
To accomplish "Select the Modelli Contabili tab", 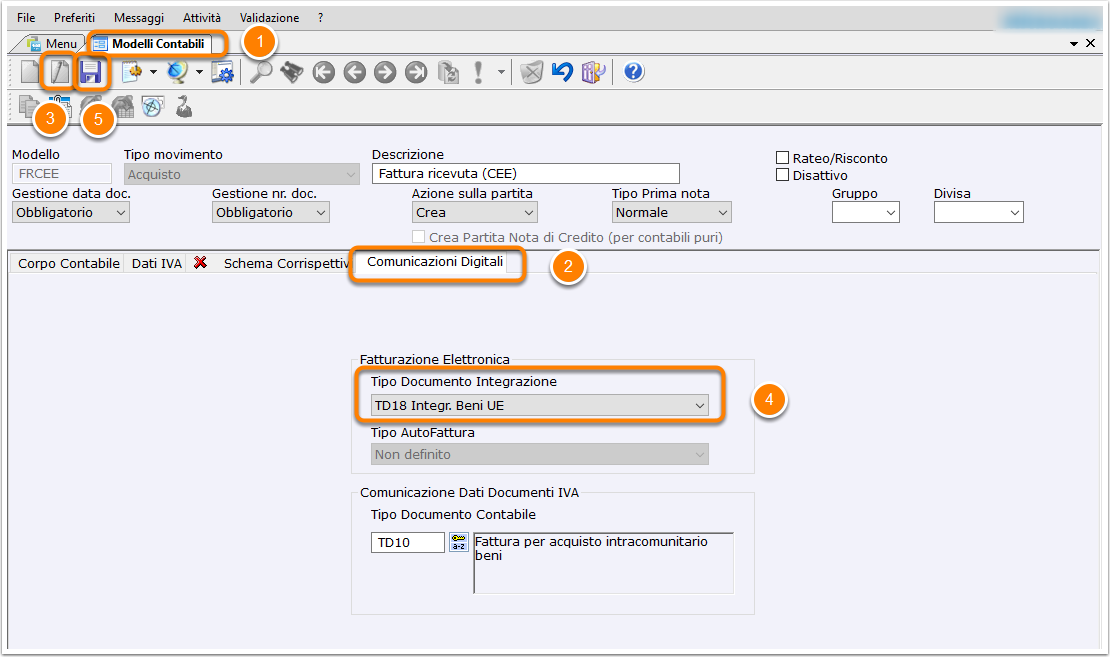I will (150, 44).
